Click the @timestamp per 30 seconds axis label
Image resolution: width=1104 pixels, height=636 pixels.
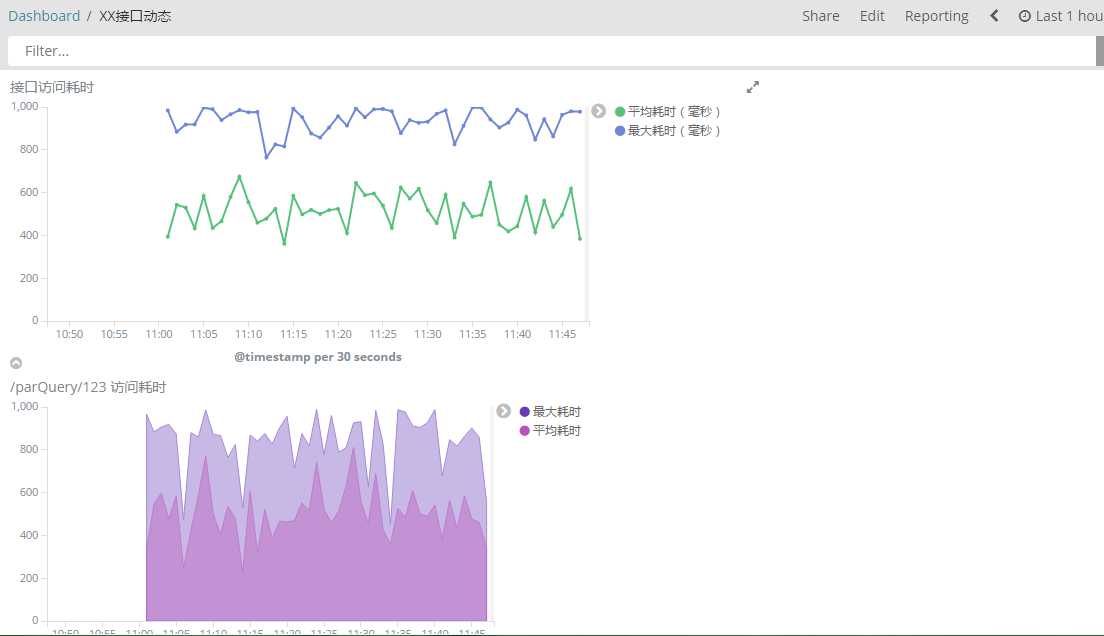[x=318, y=356]
